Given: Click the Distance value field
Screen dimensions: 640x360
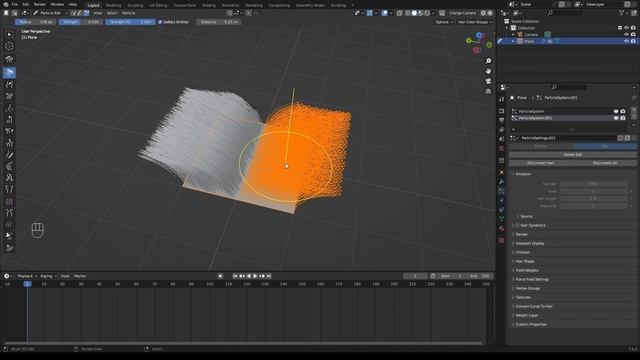Looking at the screenshot, I should tap(219, 22).
